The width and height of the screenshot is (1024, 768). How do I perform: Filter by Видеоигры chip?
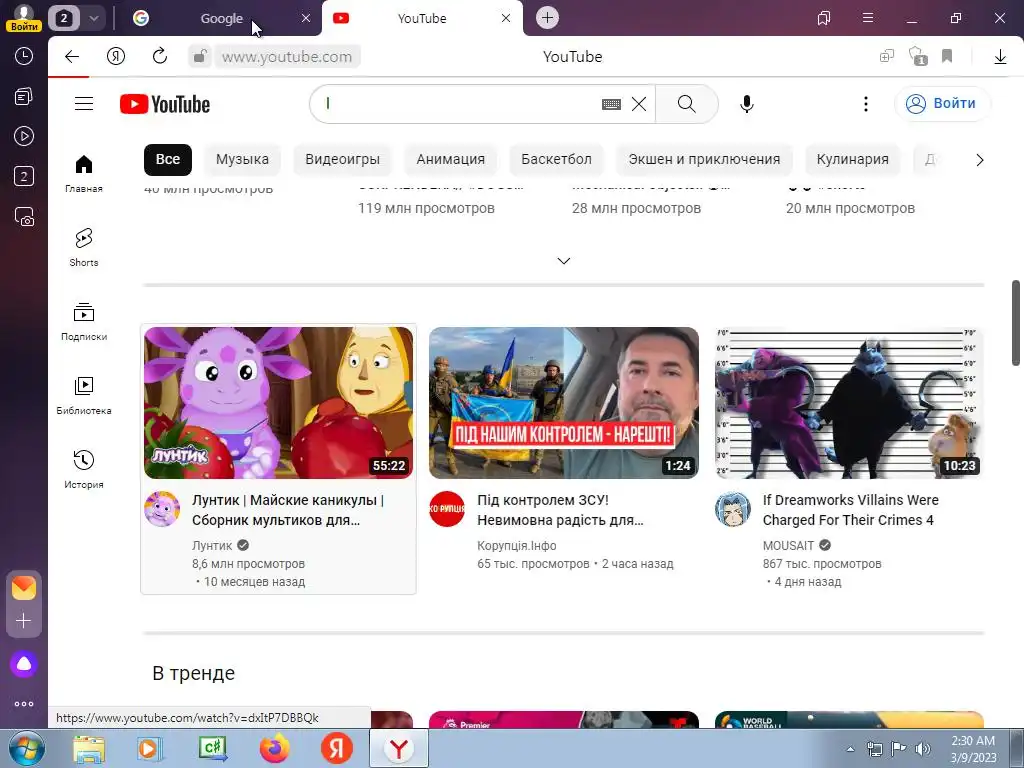342,159
